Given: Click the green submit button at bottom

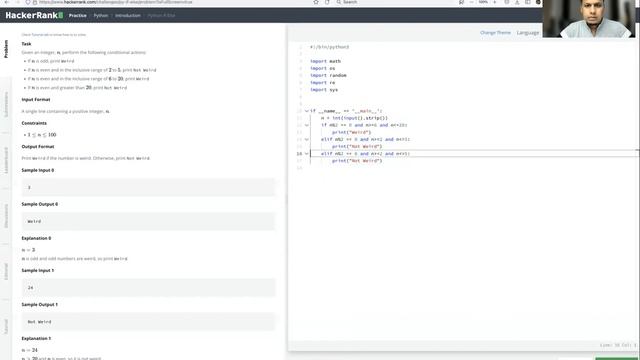Looking at the screenshot, I should pos(616,358).
